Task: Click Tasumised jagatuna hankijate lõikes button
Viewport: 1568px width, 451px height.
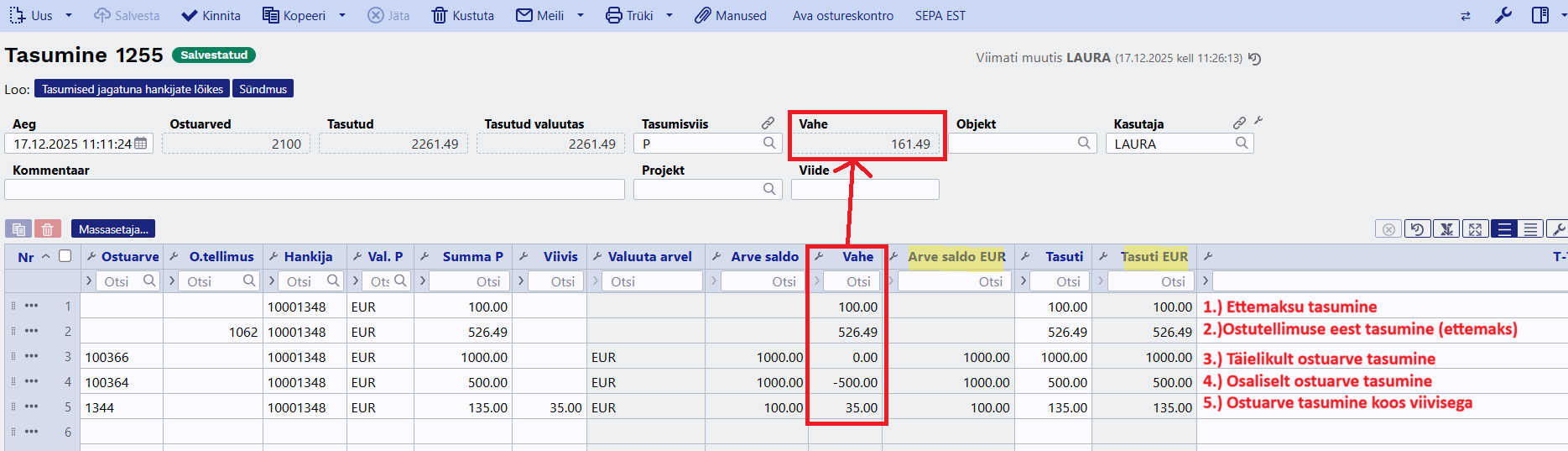Action: [x=132, y=89]
